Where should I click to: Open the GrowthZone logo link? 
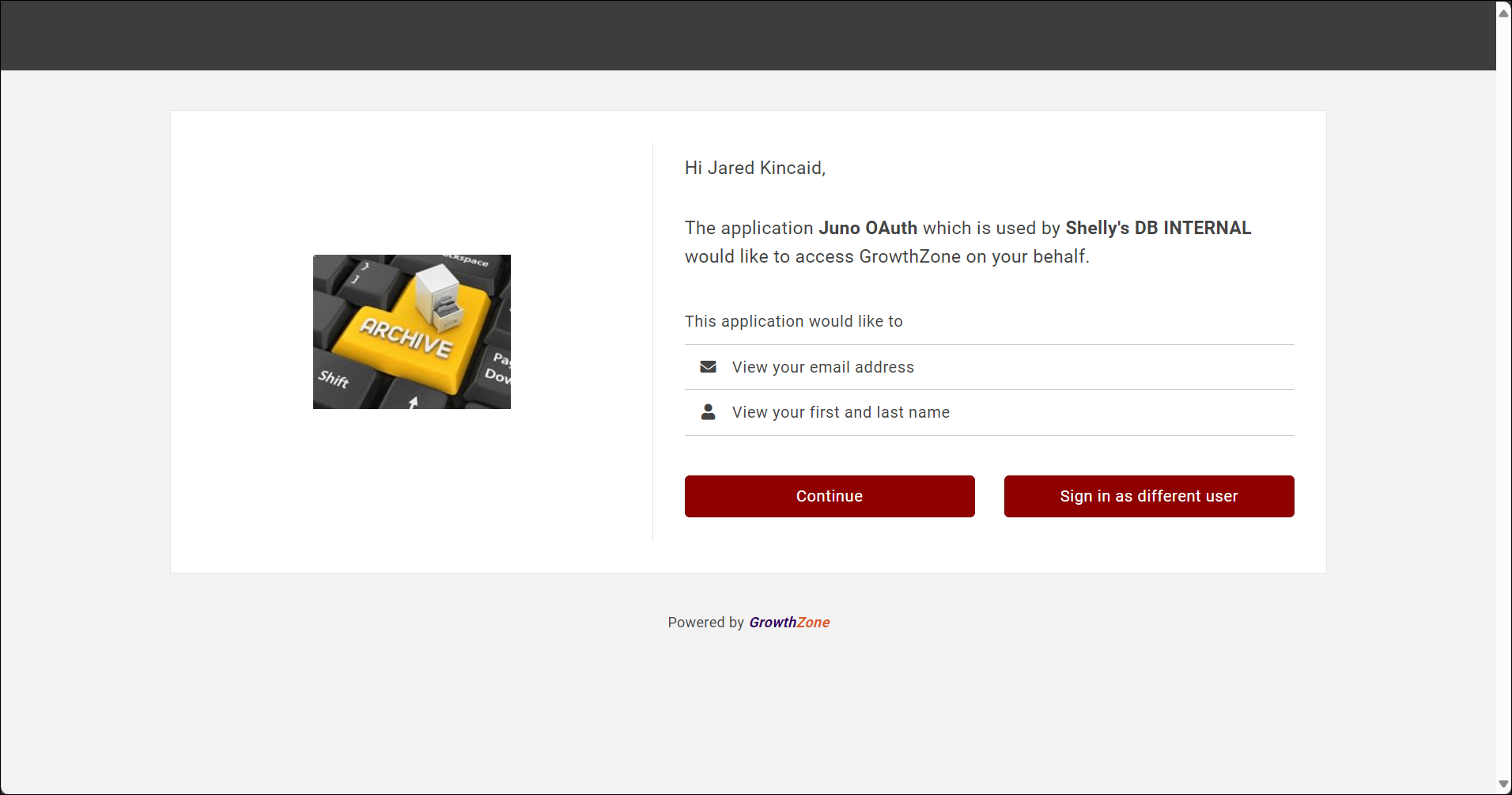coord(789,623)
